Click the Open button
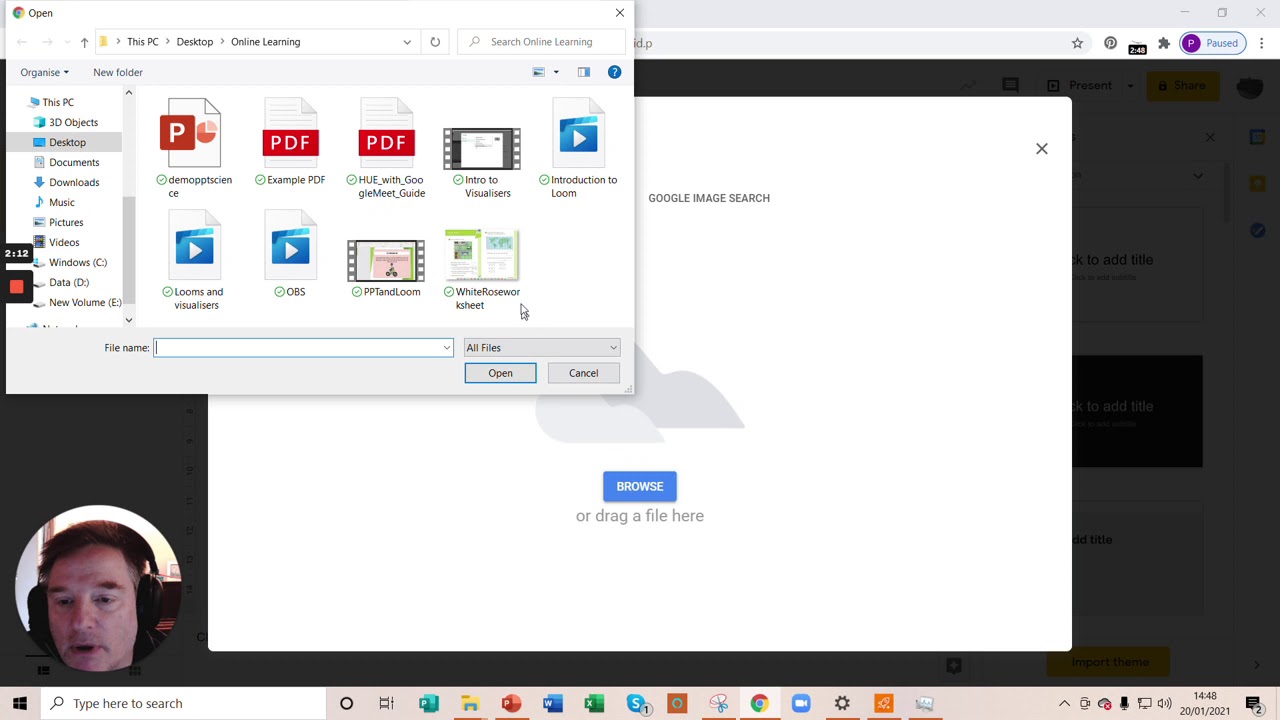 [500, 373]
